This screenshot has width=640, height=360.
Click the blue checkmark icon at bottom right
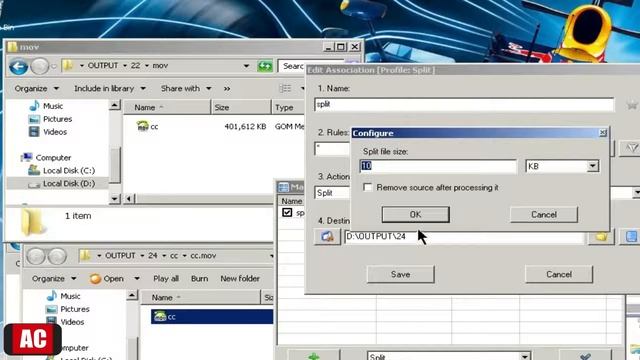[585, 356]
